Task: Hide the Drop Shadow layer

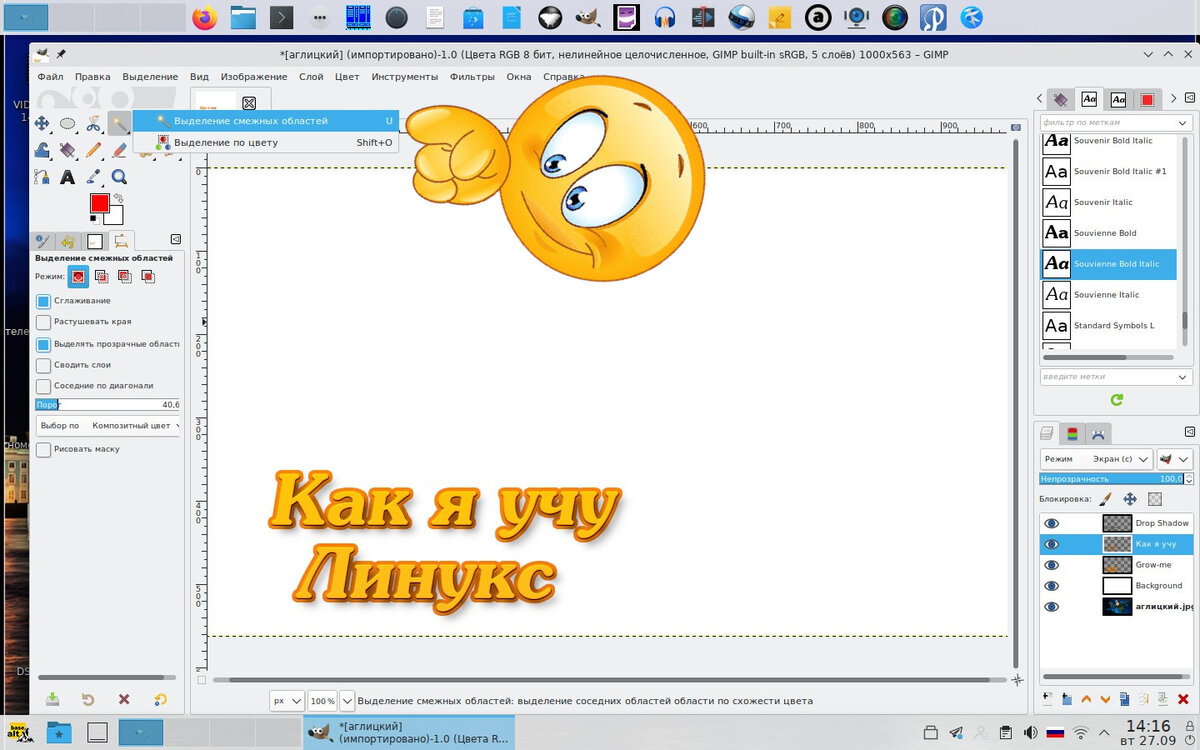Action: (1051, 523)
